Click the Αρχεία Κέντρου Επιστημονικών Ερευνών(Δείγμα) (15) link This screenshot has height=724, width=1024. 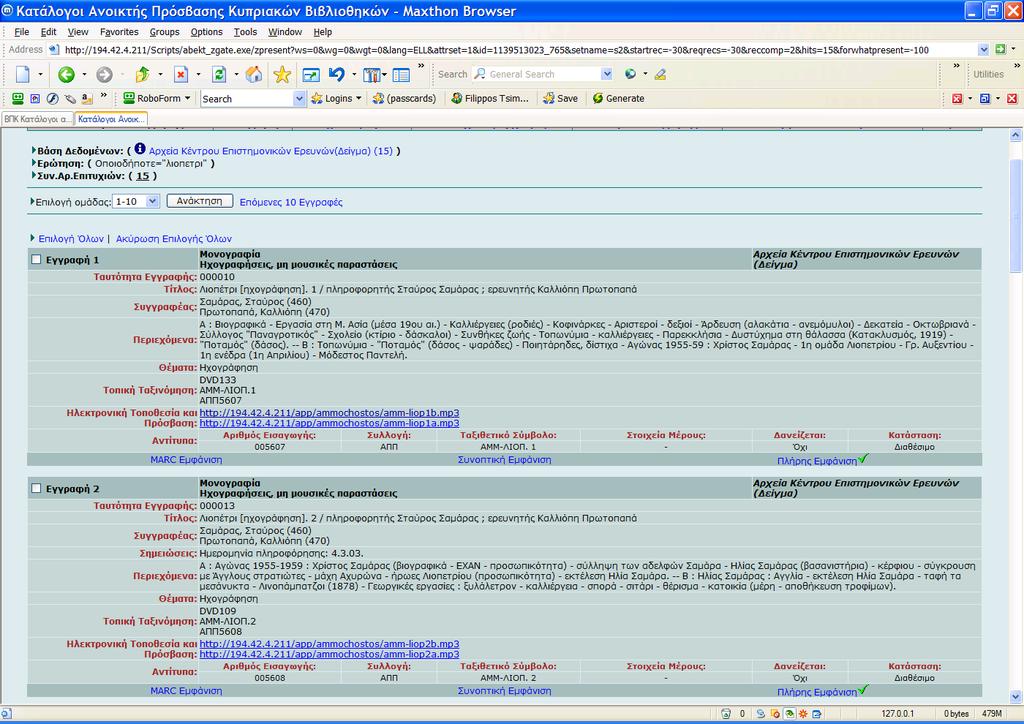pyautogui.click(x=271, y=151)
